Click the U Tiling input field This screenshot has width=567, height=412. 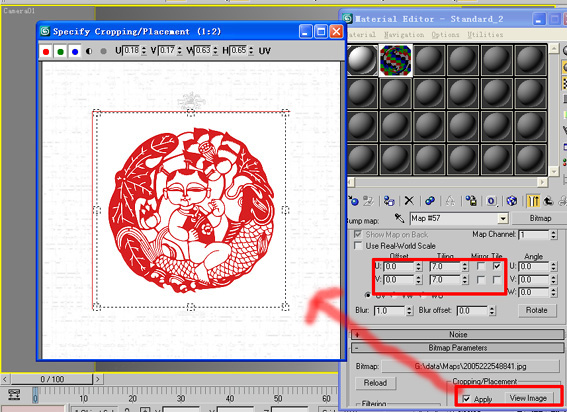(x=445, y=266)
